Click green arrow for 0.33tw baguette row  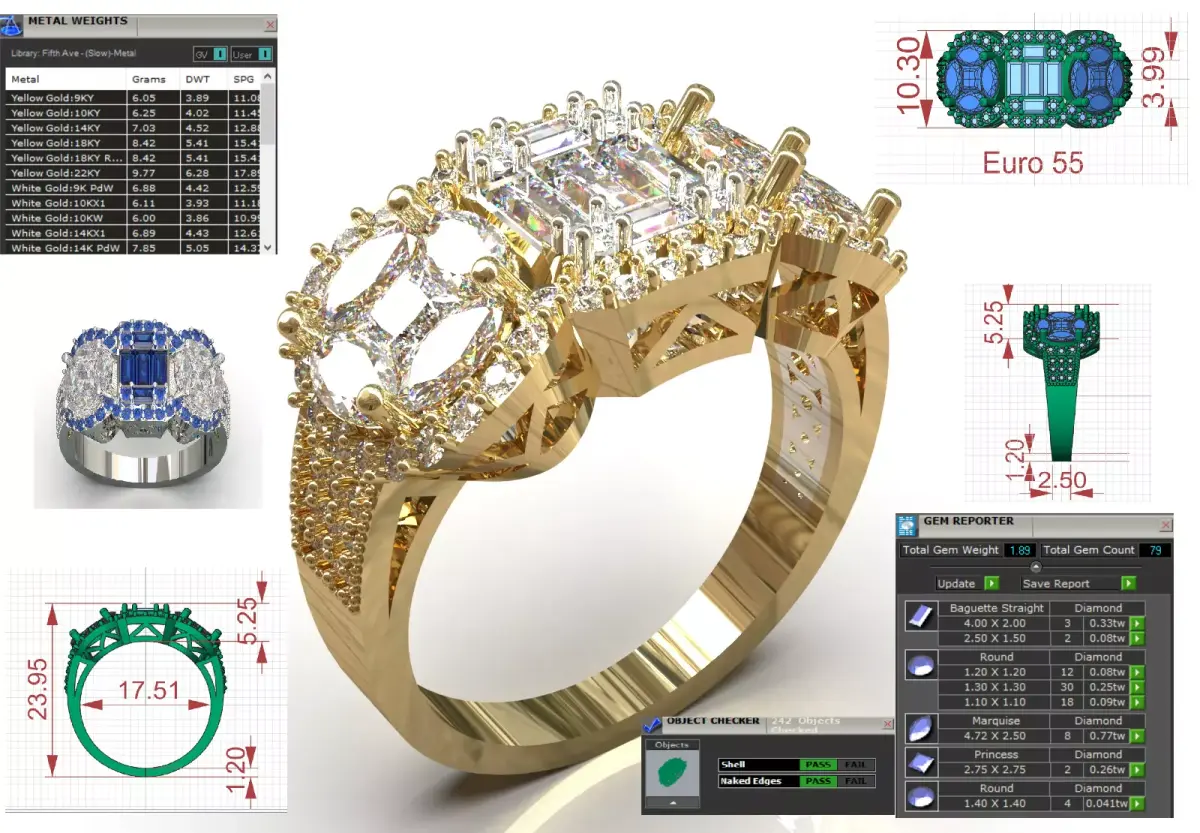(x=1137, y=624)
